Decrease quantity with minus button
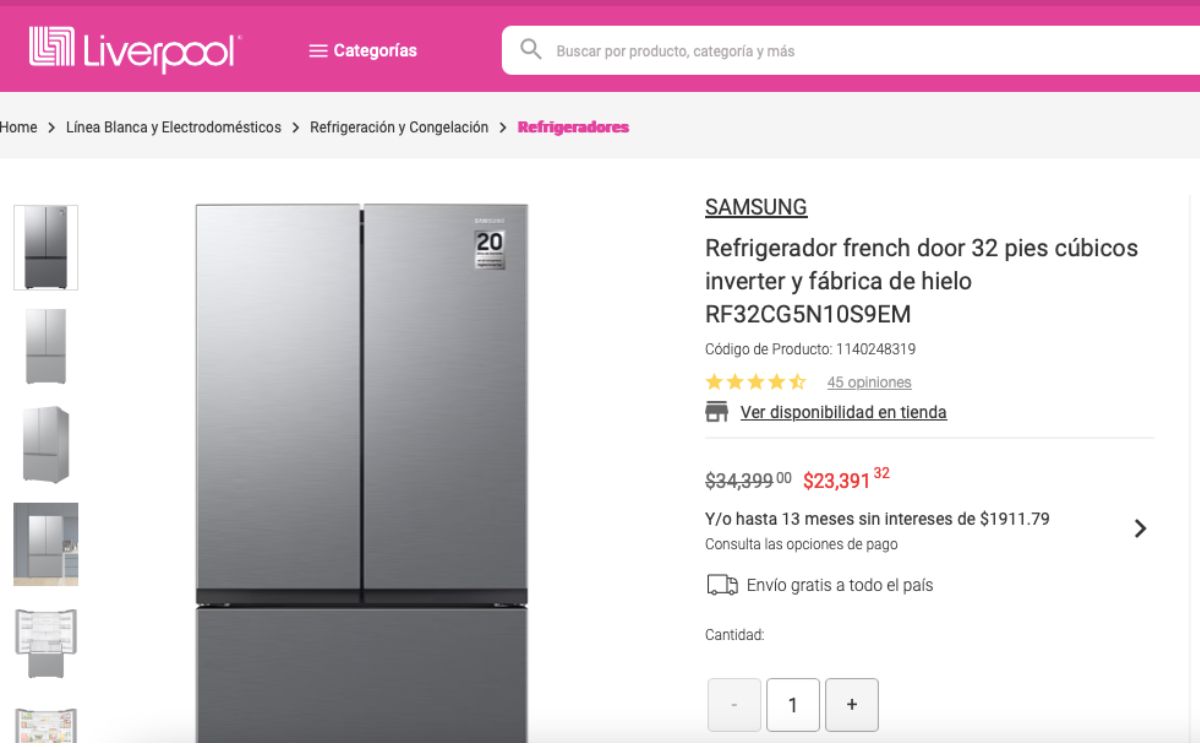Viewport: 1200px width, 747px height. pos(734,705)
